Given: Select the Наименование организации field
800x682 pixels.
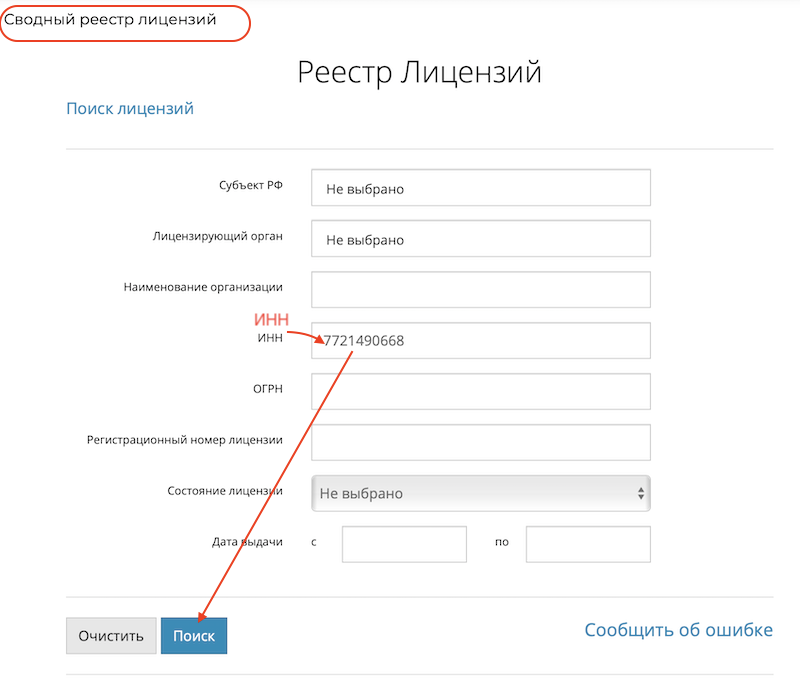Looking at the screenshot, I should point(480,289).
